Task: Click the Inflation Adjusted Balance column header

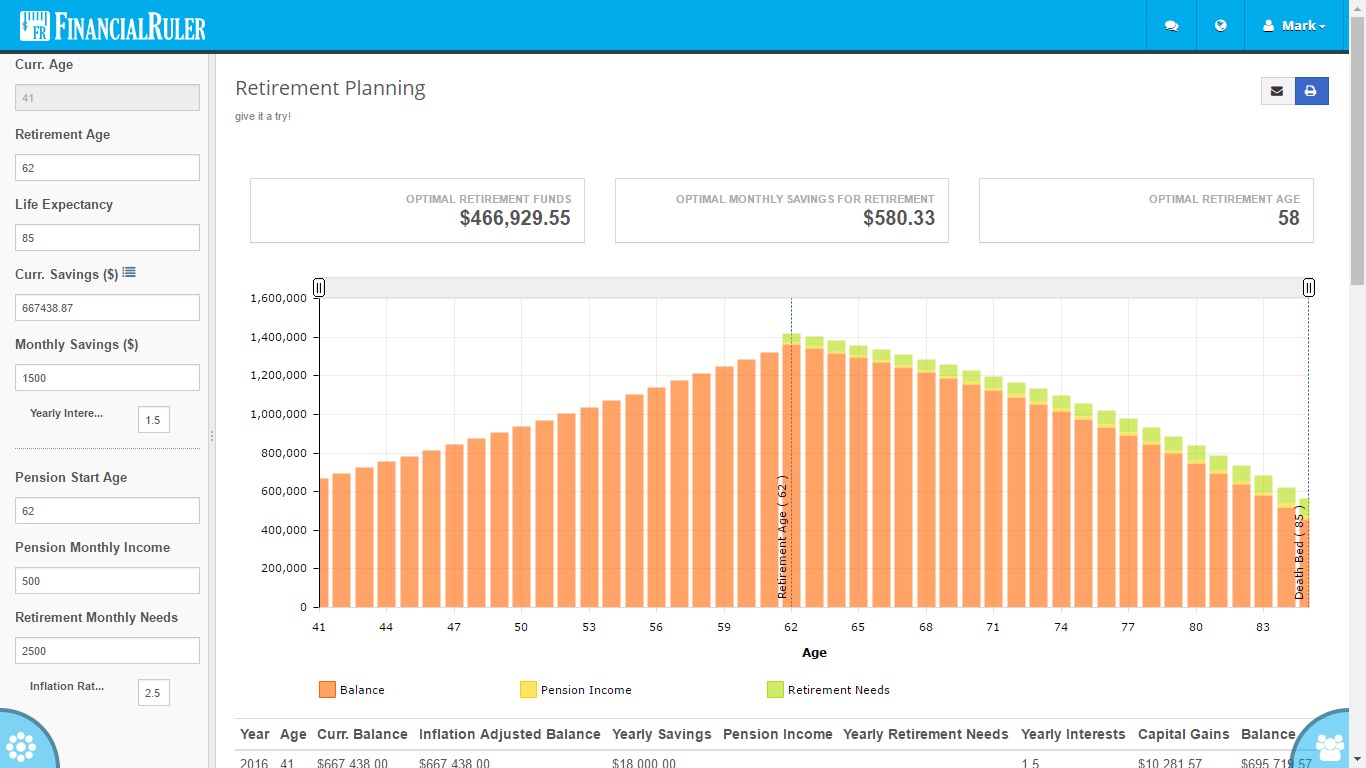Action: tap(510, 734)
